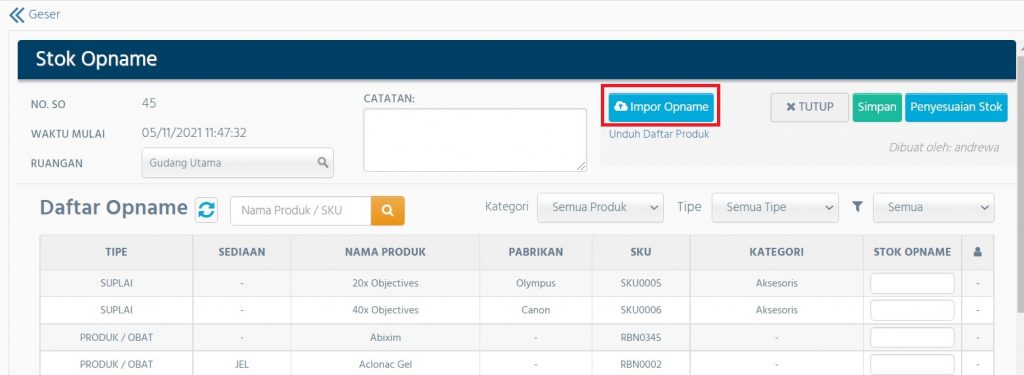The image size is (1024, 375).
Task: Focus the Nama Produk / SKU search field
Action: pyautogui.click(x=300, y=210)
